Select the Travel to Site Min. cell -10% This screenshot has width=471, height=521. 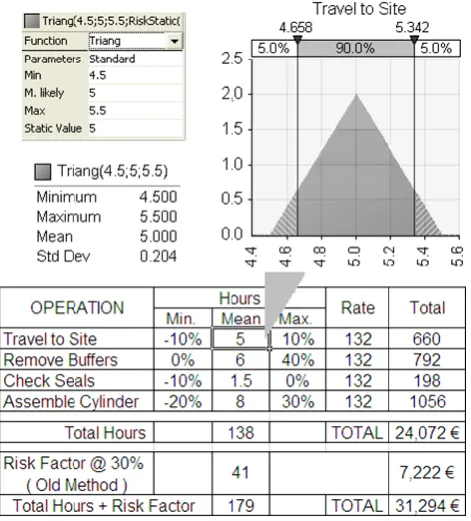click(183, 339)
